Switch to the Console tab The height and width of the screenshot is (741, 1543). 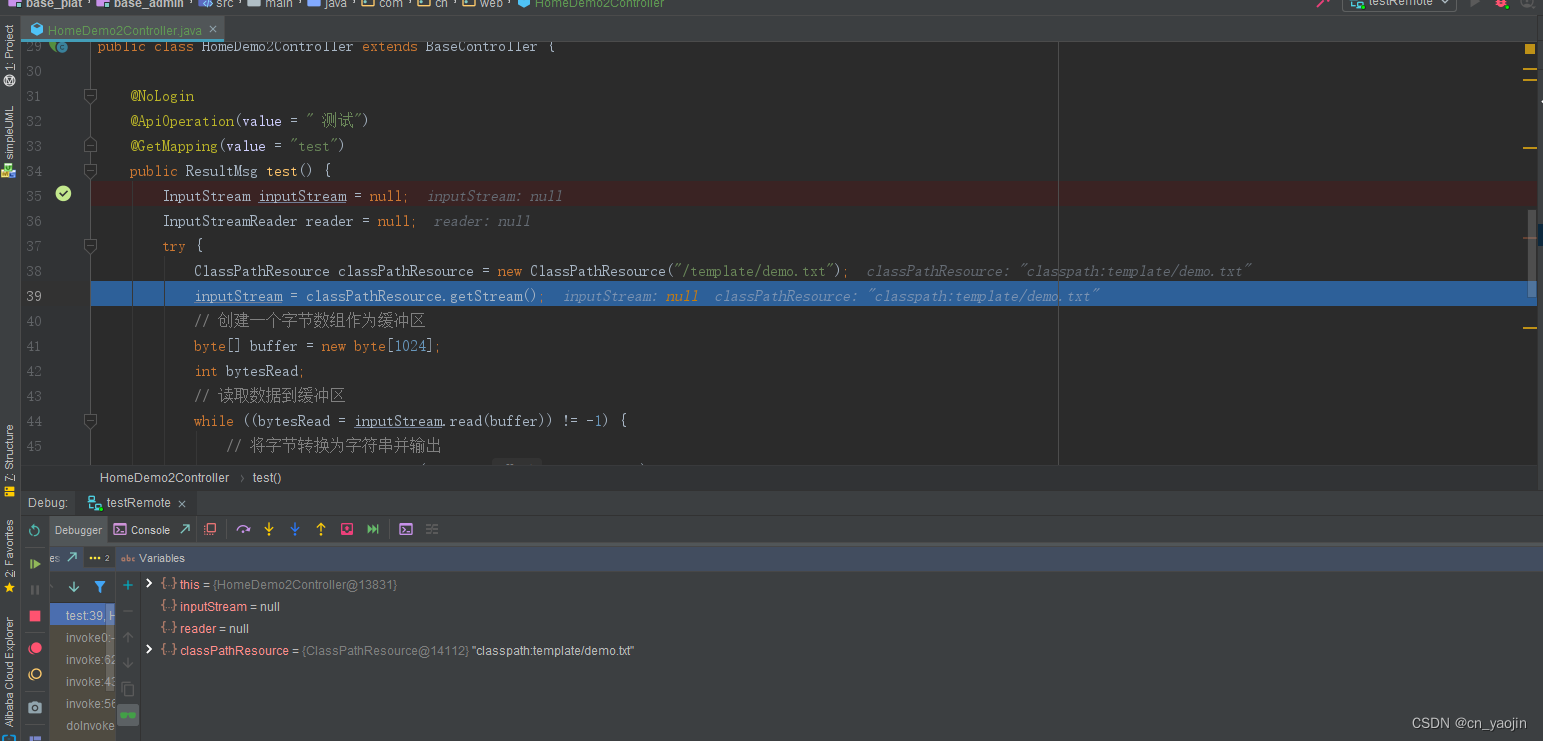151,529
